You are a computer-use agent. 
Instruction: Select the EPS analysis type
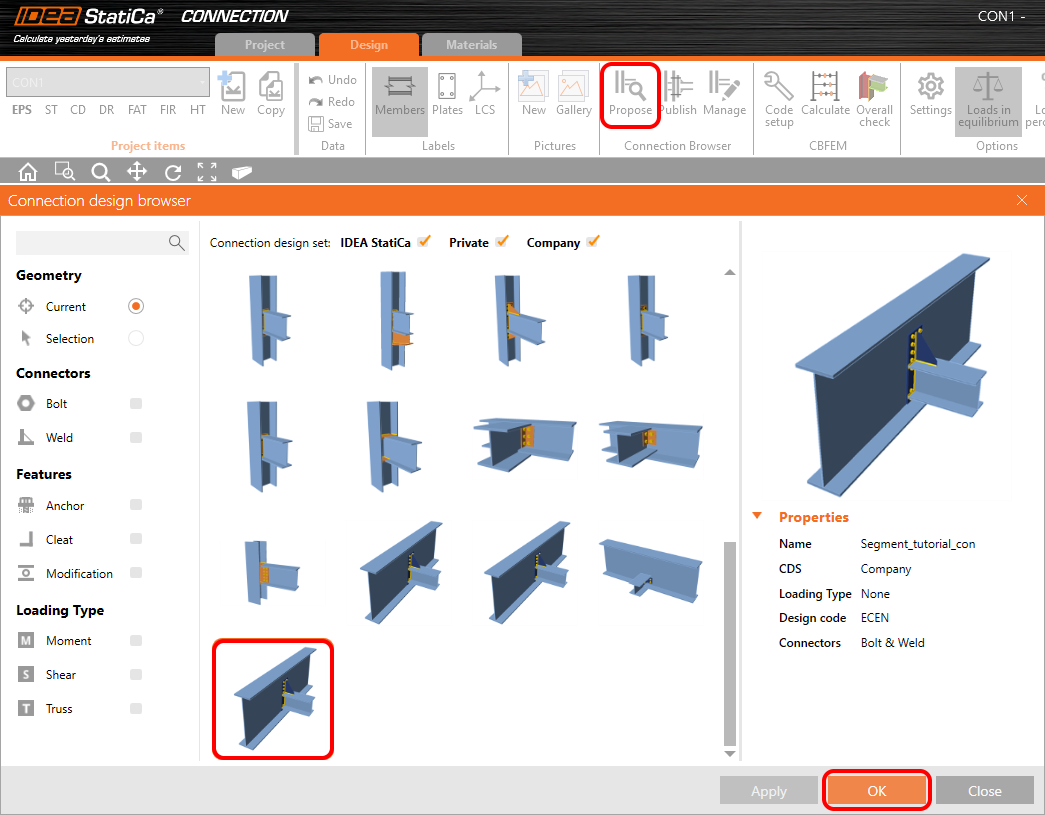(x=22, y=110)
